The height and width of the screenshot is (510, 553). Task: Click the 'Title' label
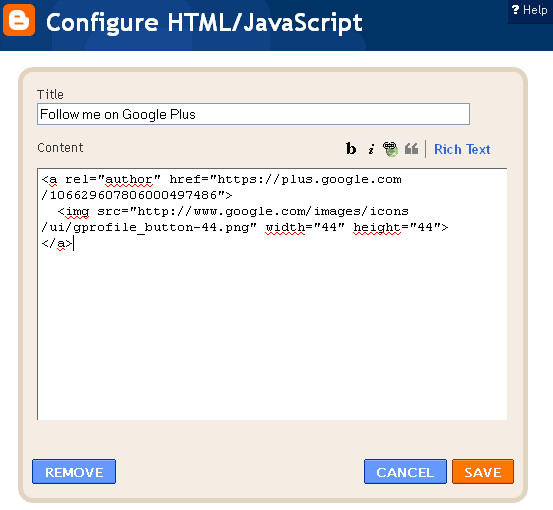(x=50, y=95)
